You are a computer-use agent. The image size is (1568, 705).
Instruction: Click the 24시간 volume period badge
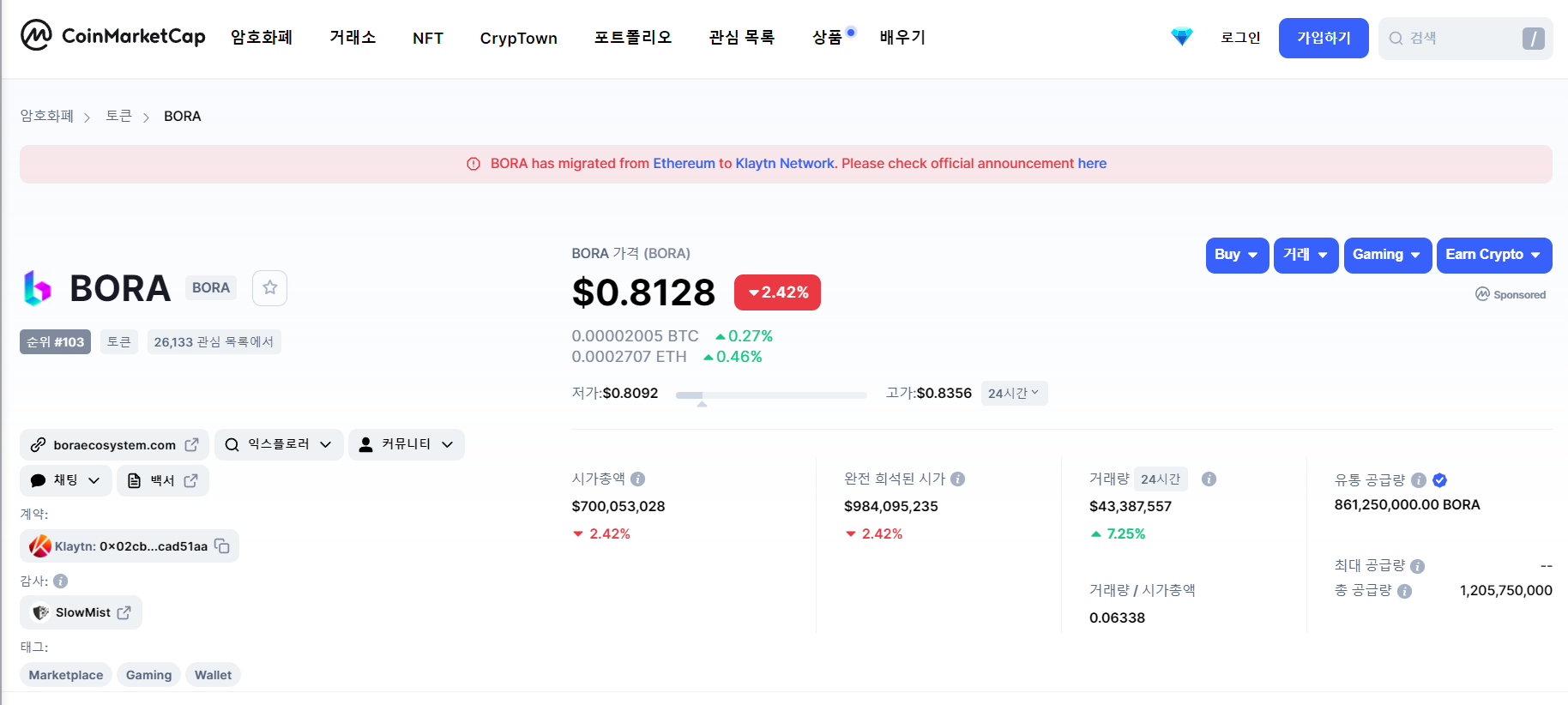tap(1161, 479)
